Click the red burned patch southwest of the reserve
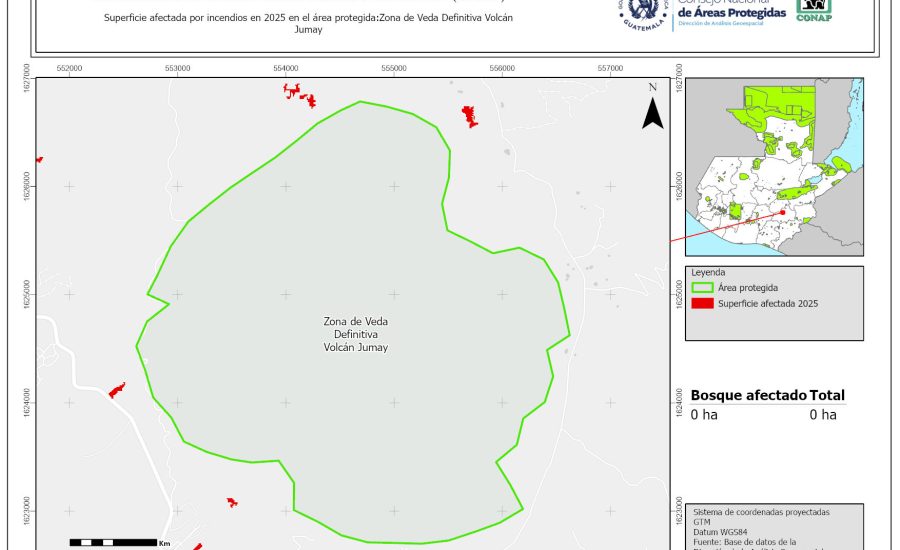This screenshot has height=550, width=900. click(x=117, y=390)
